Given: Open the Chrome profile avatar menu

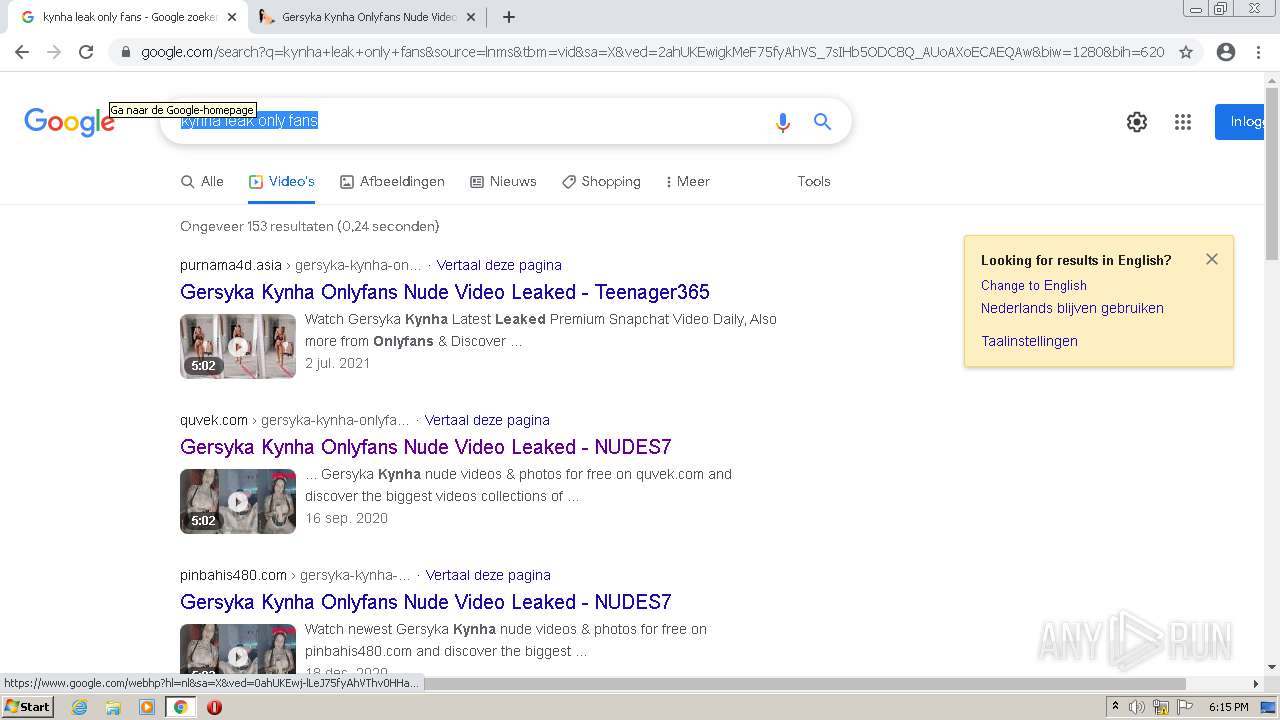Looking at the screenshot, I should pyautogui.click(x=1226, y=52).
